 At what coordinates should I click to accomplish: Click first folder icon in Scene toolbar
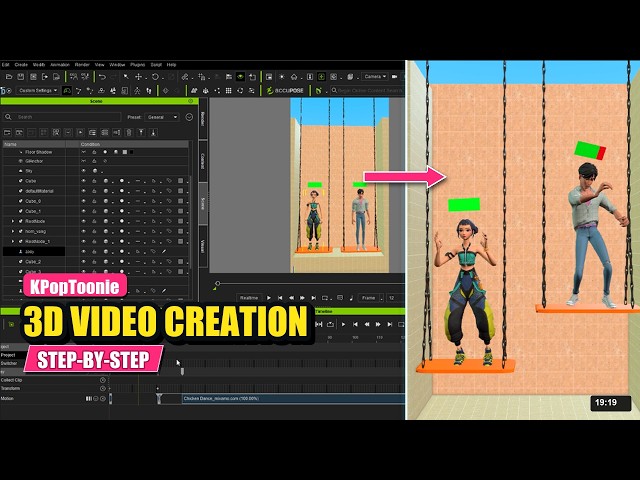pos(7,132)
